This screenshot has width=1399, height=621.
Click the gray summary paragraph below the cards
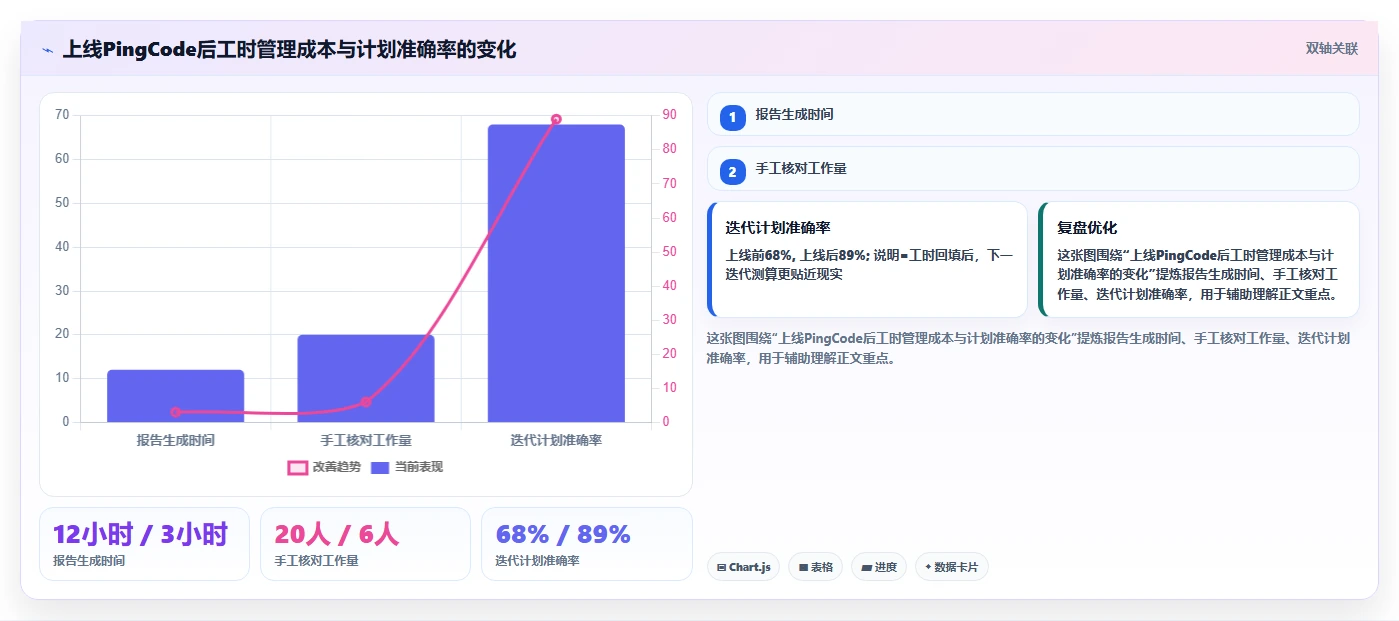1029,348
